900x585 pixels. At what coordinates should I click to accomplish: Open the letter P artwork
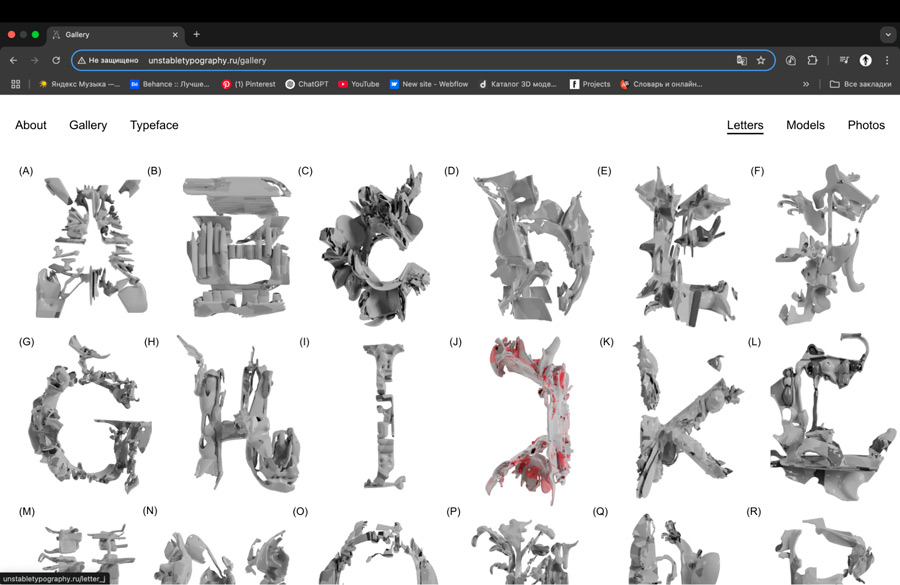coord(526,552)
